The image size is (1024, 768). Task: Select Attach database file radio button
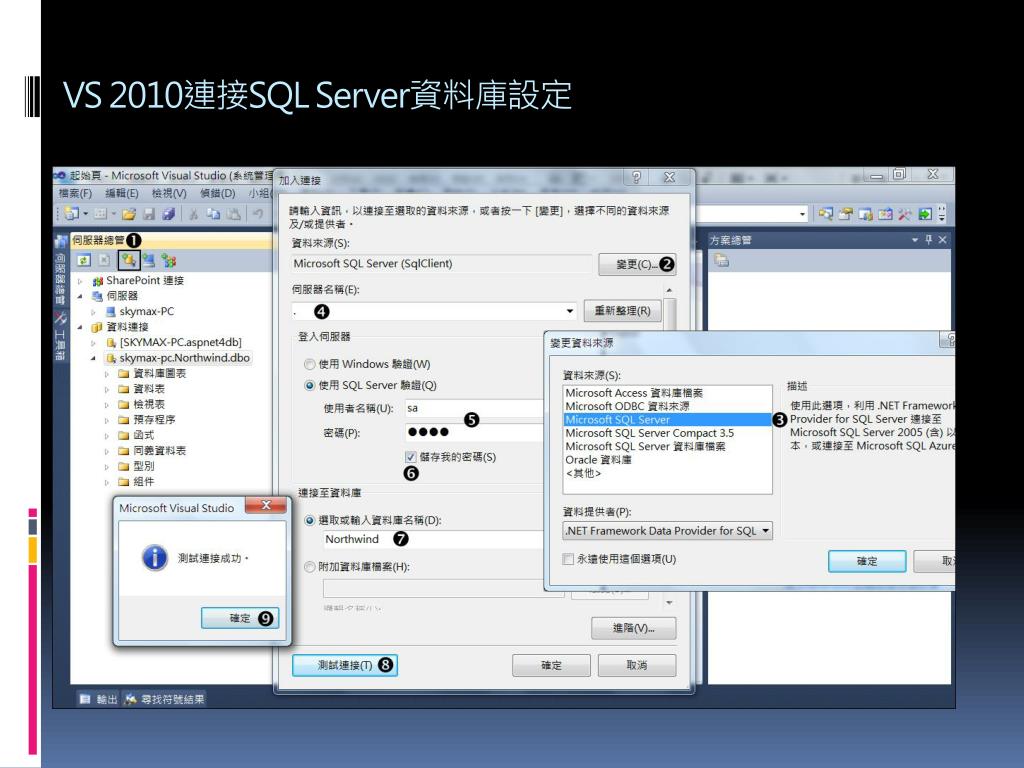tap(310, 567)
